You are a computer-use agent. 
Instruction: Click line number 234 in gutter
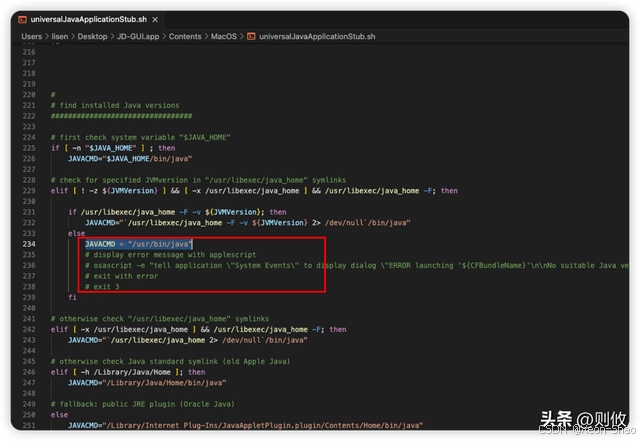tap(29, 244)
